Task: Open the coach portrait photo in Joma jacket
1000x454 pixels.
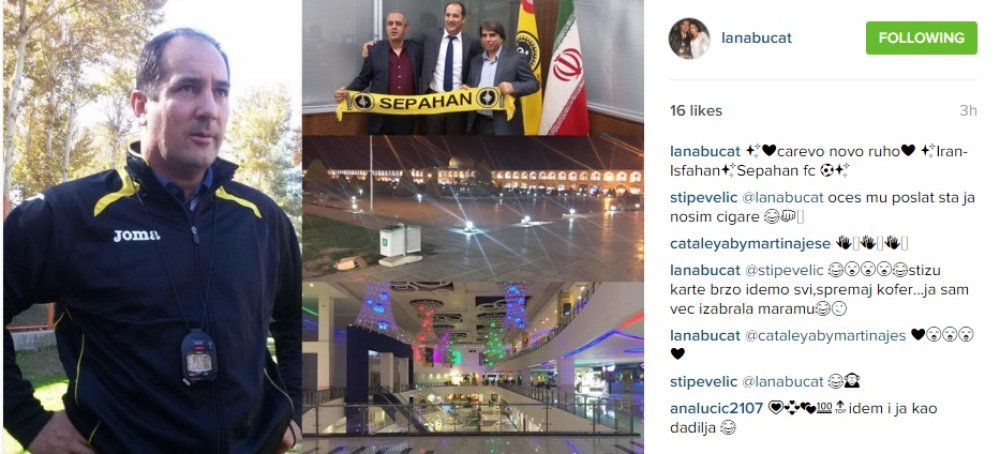Action: 152,227
